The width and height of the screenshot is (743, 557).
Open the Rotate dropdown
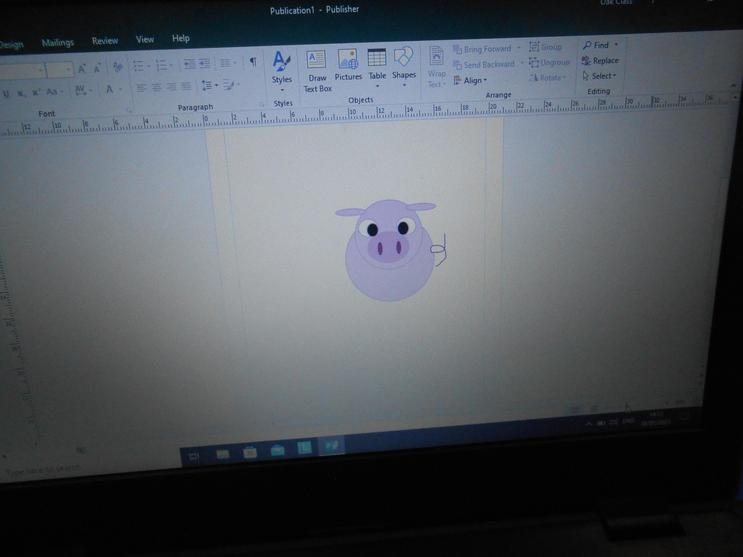tap(547, 77)
